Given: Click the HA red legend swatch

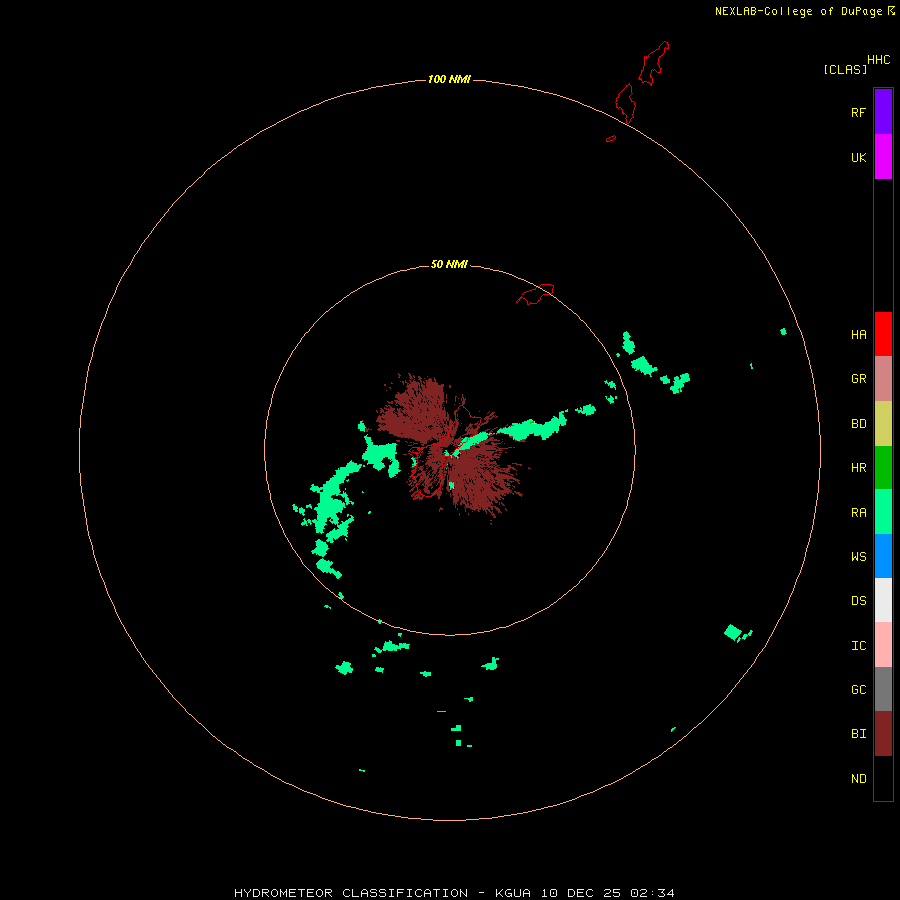Looking at the screenshot, I should (x=883, y=334).
